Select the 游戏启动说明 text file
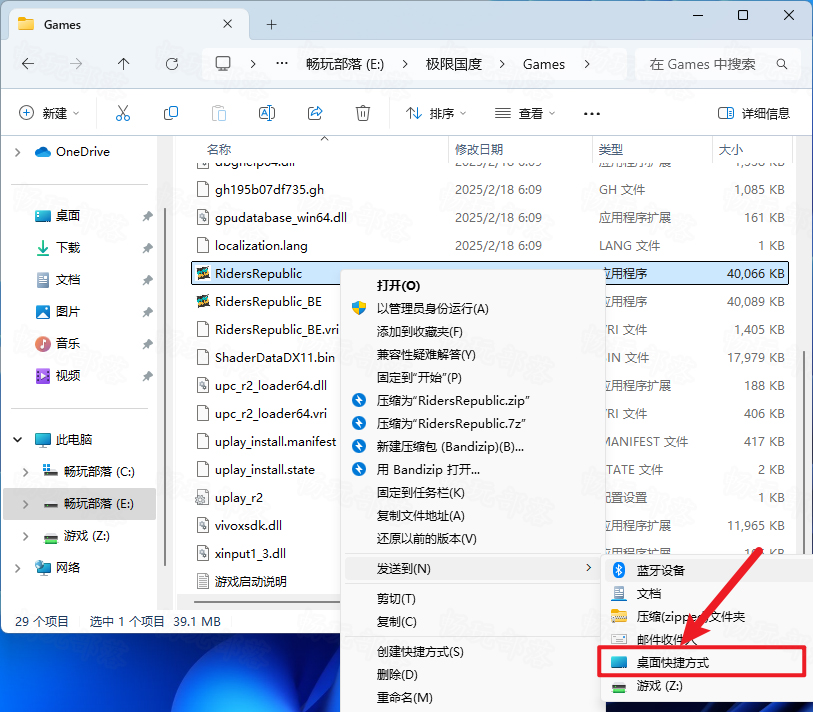 250,581
